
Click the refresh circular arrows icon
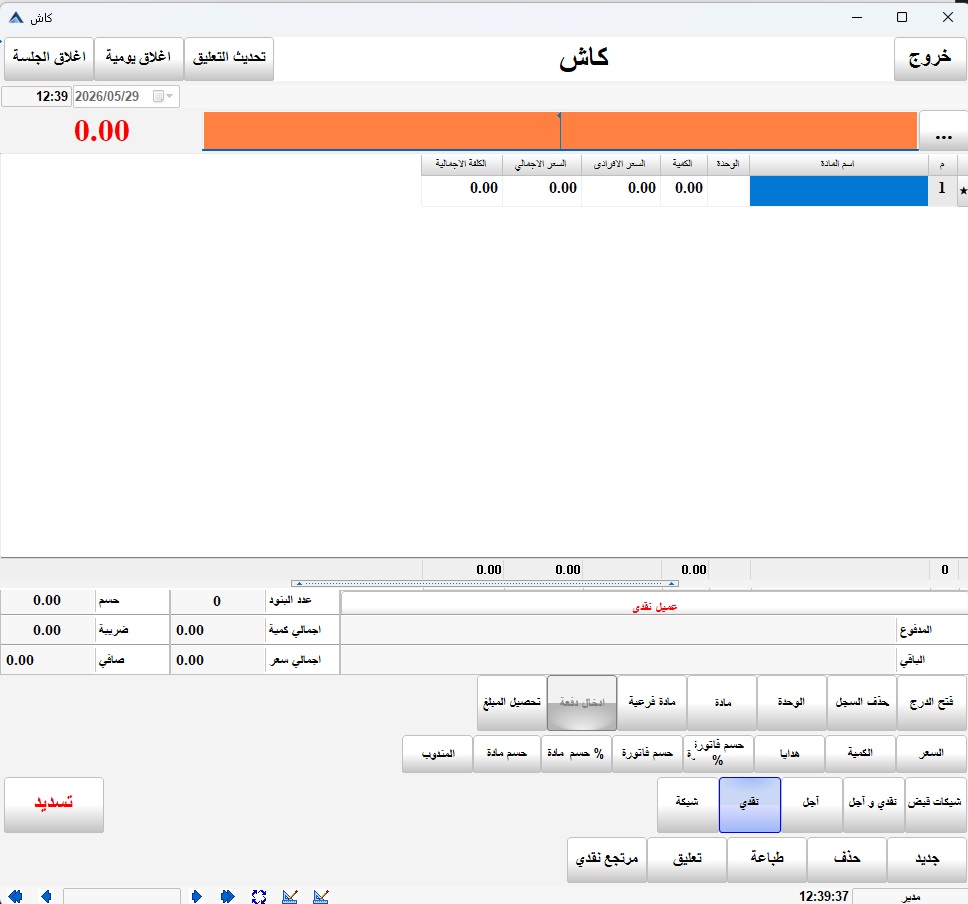click(x=259, y=896)
